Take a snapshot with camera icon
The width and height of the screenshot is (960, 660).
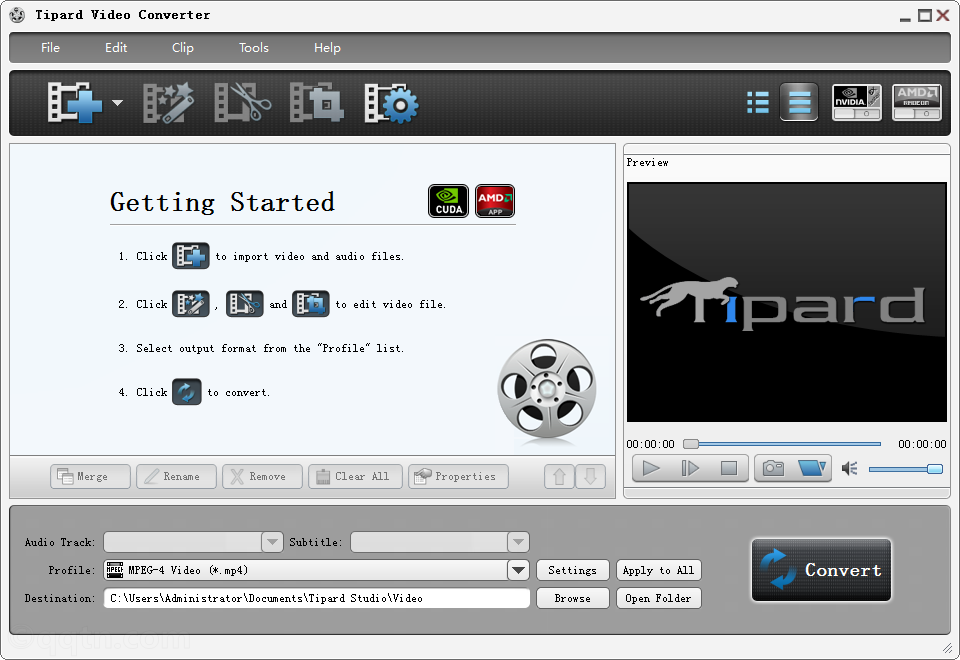coord(774,468)
